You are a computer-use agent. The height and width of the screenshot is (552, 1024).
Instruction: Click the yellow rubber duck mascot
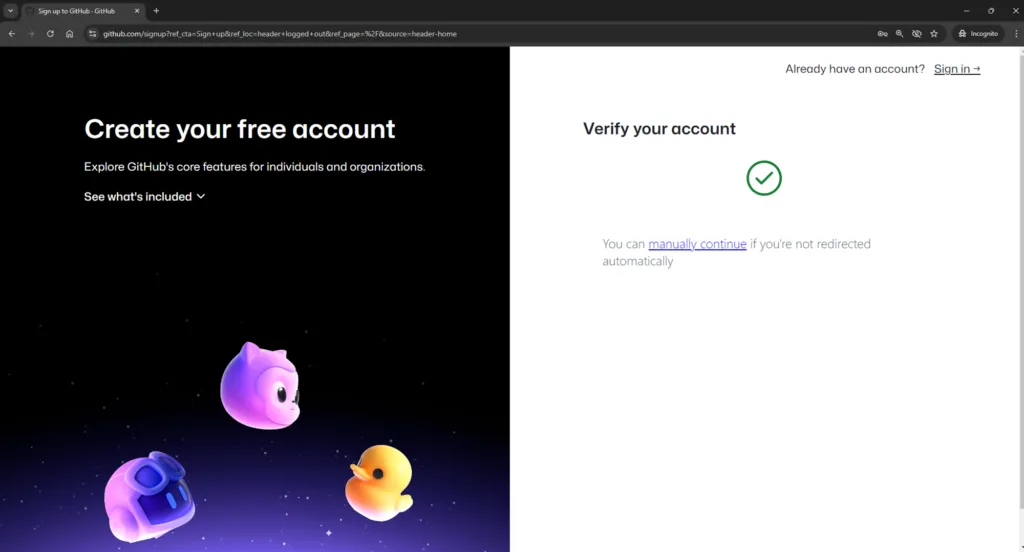click(x=379, y=482)
